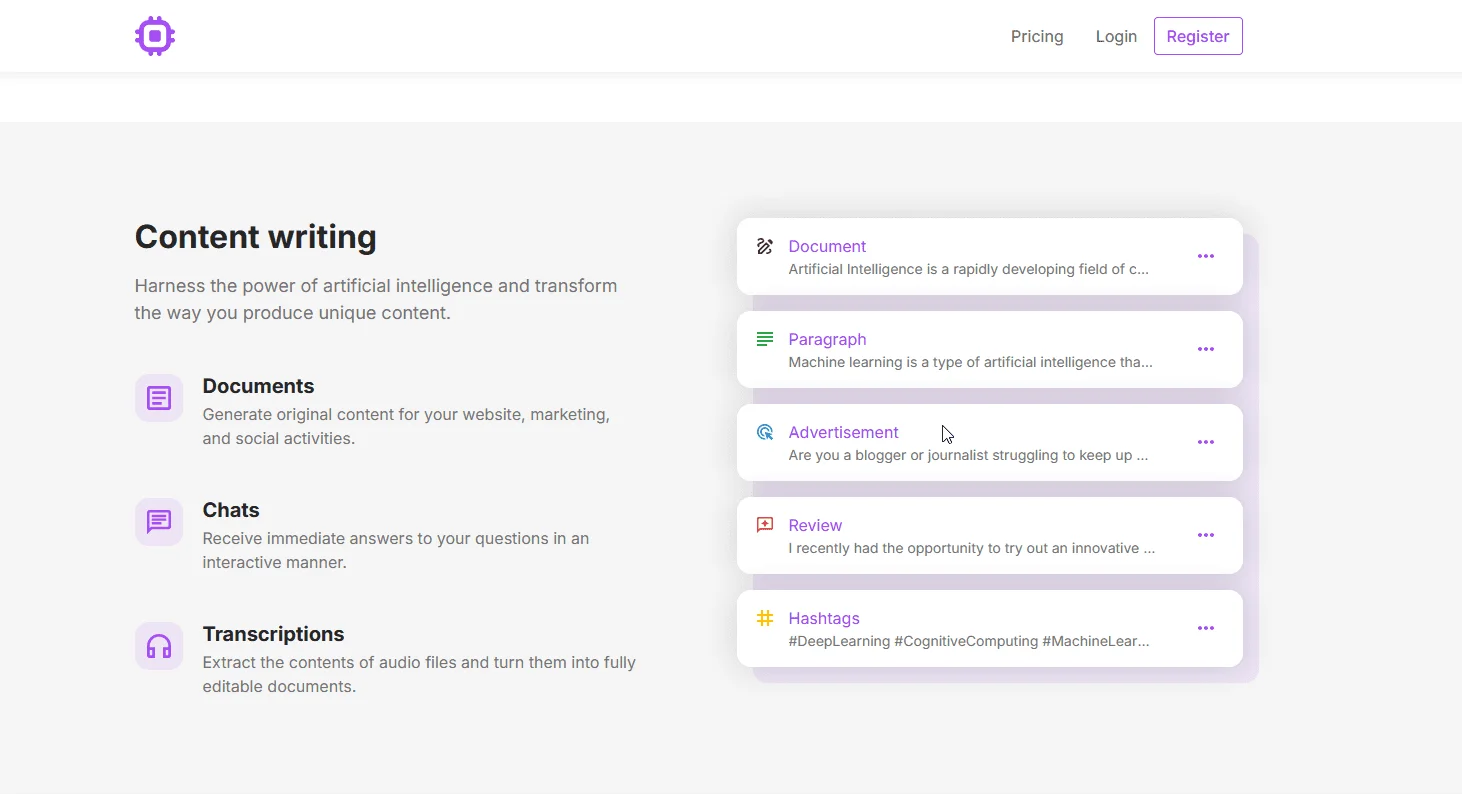Click the Chats speech bubble icon
Image resolution: width=1462 pixels, height=800 pixels.
tap(159, 522)
